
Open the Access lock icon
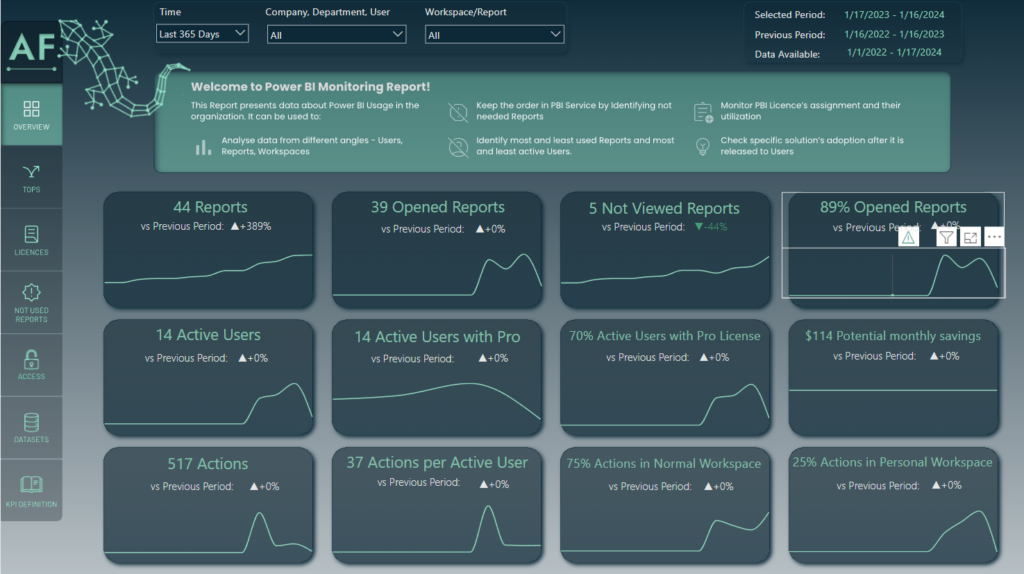(x=31, y=359)
